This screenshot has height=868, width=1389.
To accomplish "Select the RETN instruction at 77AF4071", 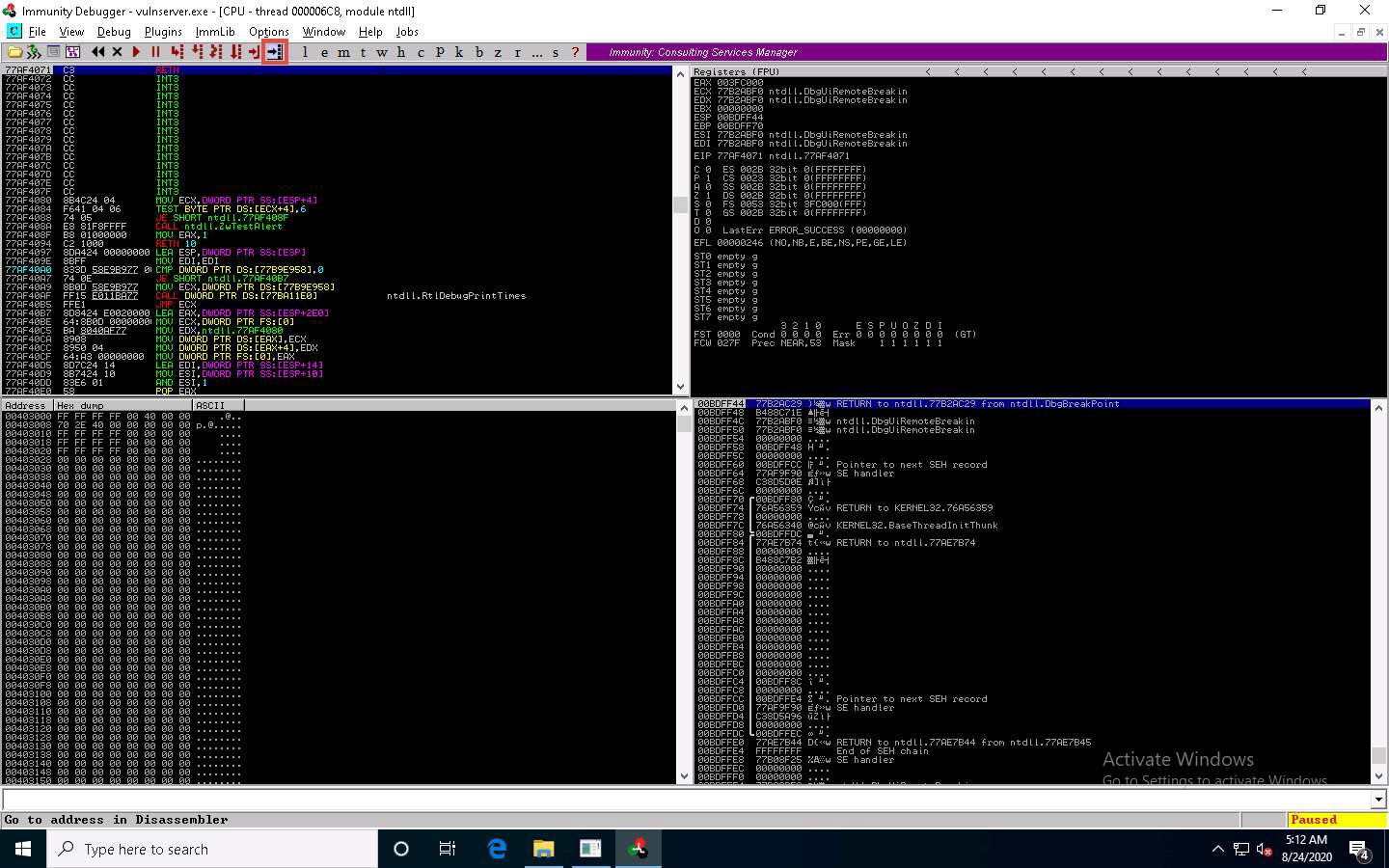I will pyautogui.click(x=337, y=70).
